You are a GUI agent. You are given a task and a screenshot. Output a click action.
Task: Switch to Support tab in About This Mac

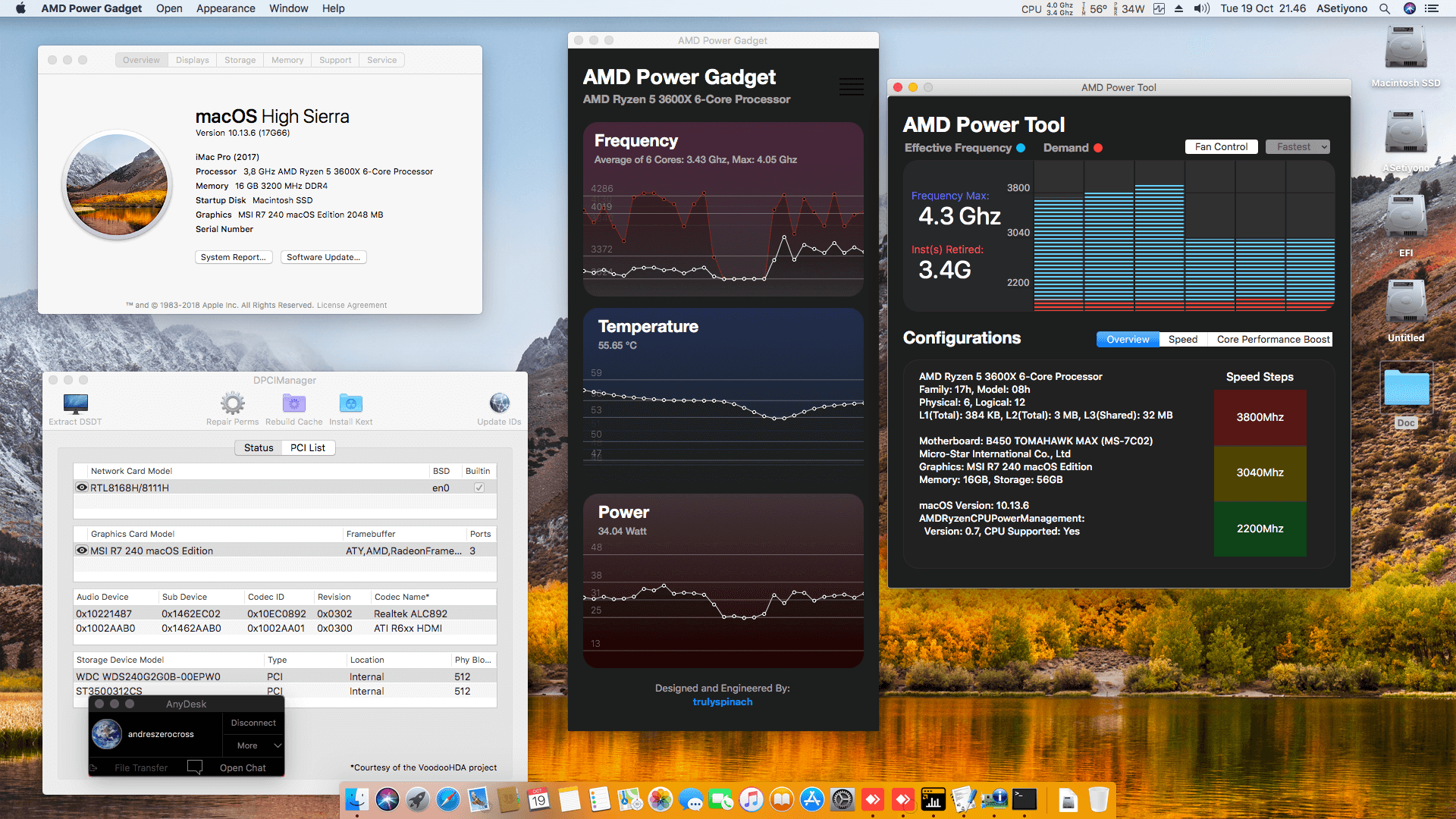coord(335,60)
